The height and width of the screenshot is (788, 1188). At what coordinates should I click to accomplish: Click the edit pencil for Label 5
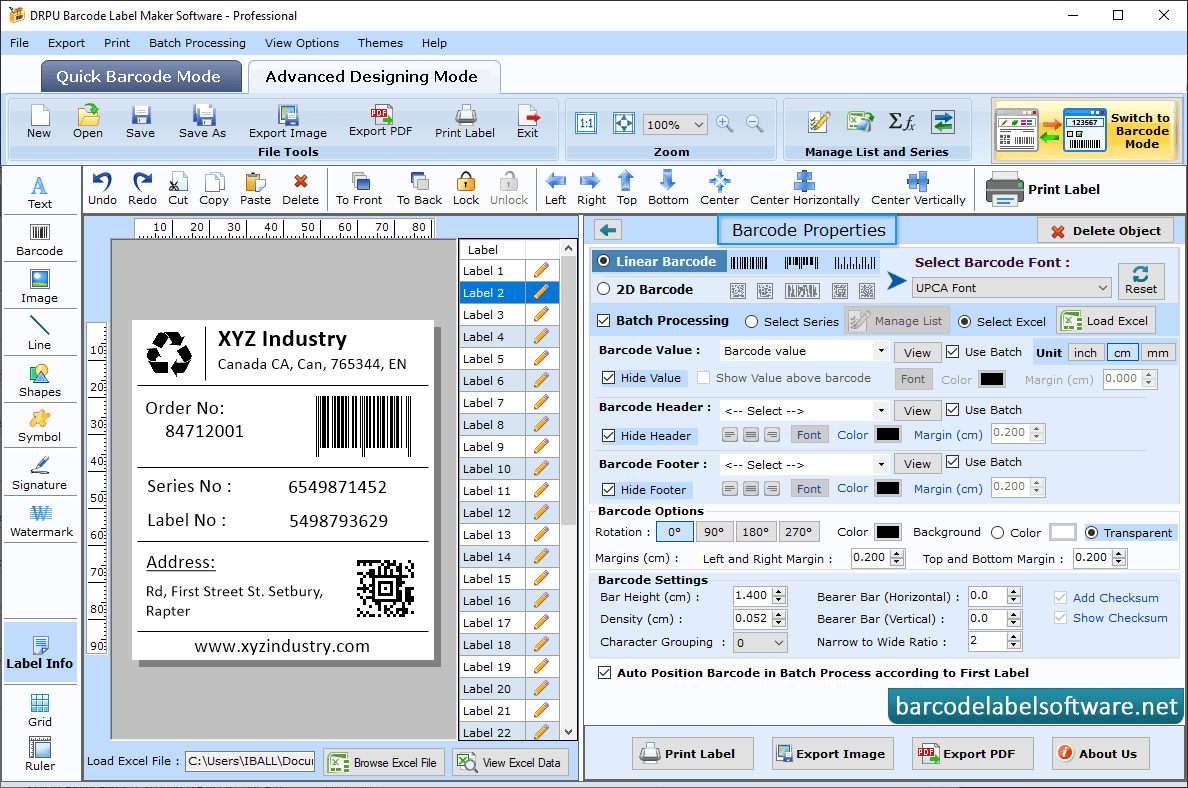coord(541,358)
